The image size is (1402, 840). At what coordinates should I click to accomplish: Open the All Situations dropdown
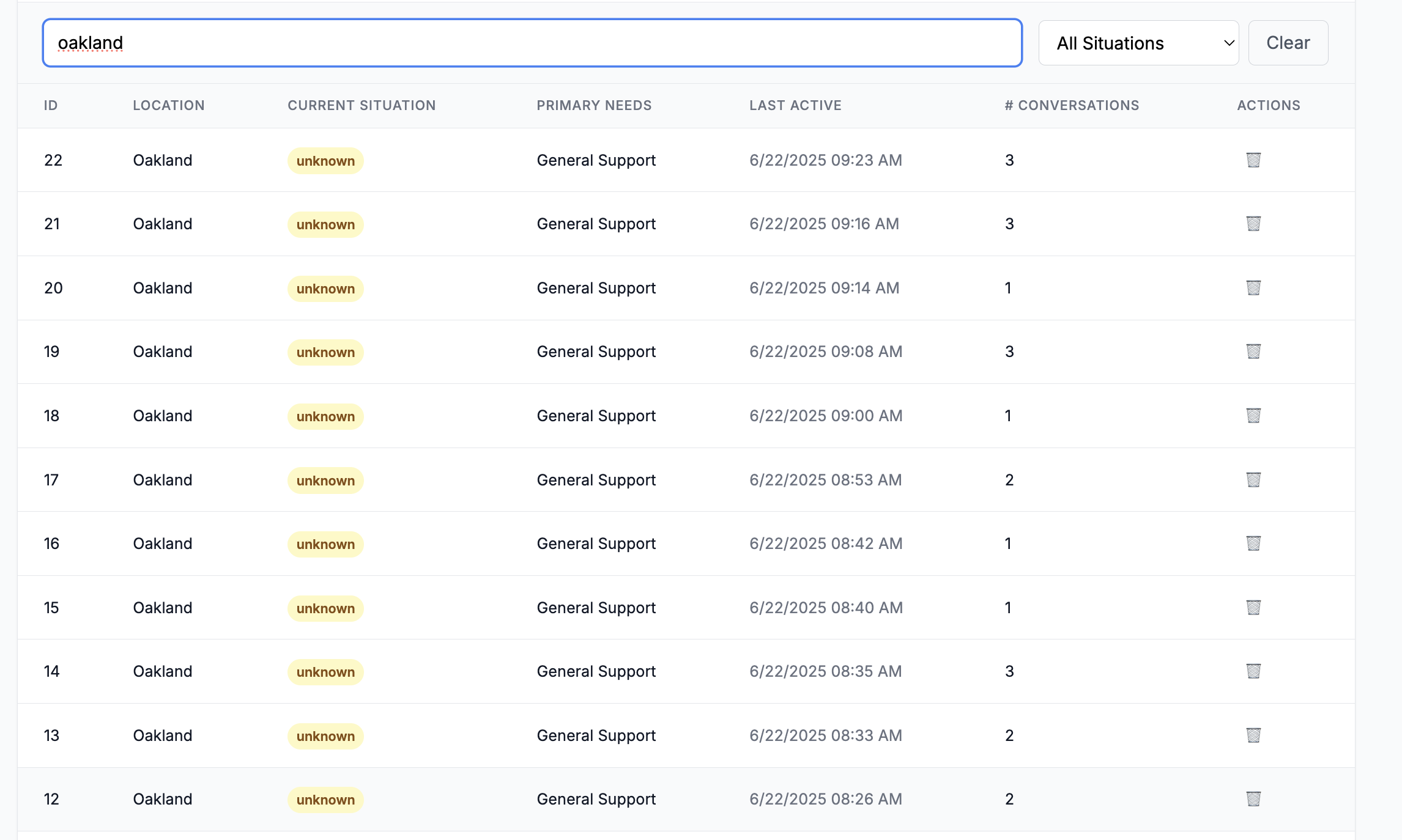coord(1138,43)
